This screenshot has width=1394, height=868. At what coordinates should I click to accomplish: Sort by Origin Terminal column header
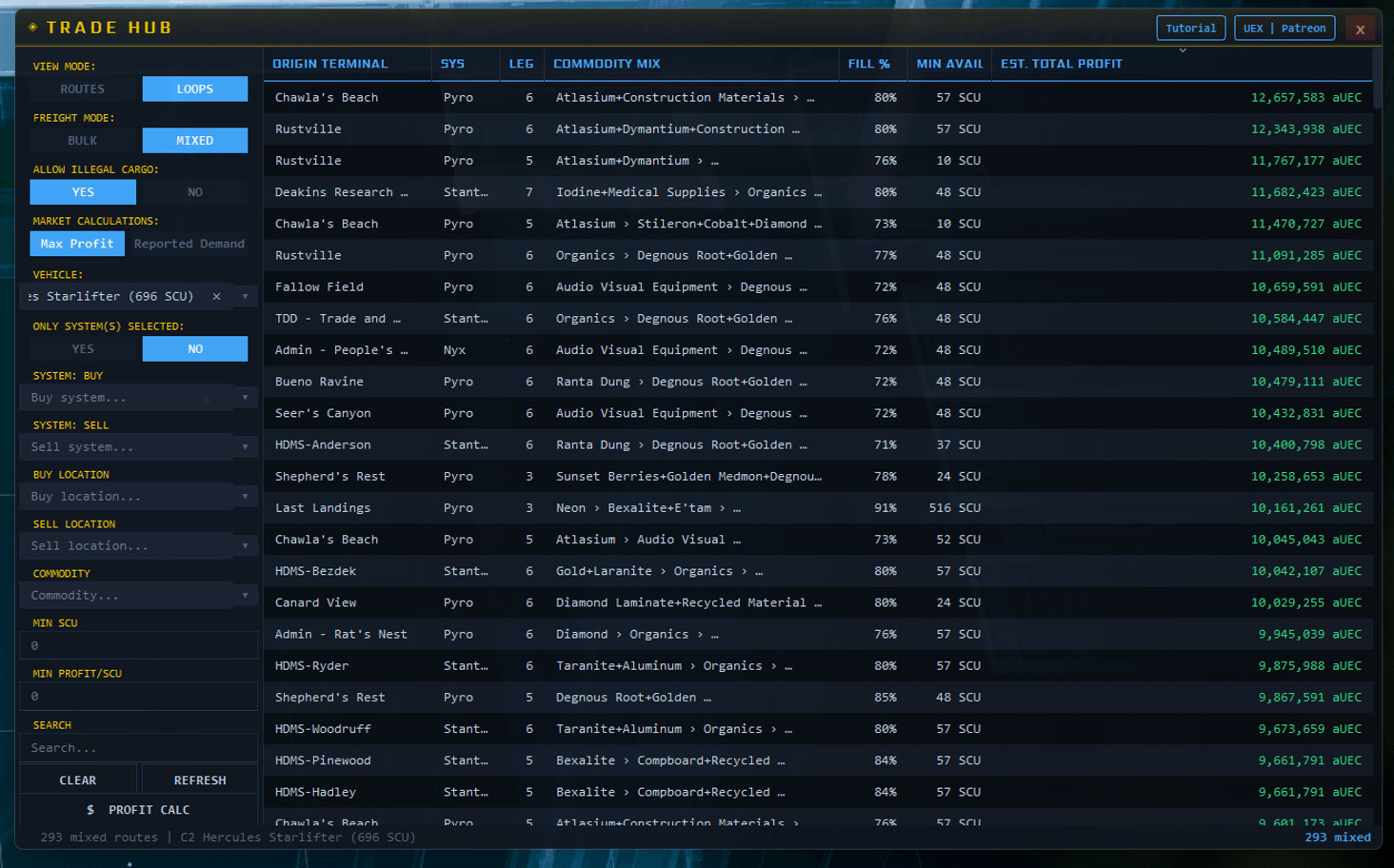(x=329, y=64)
